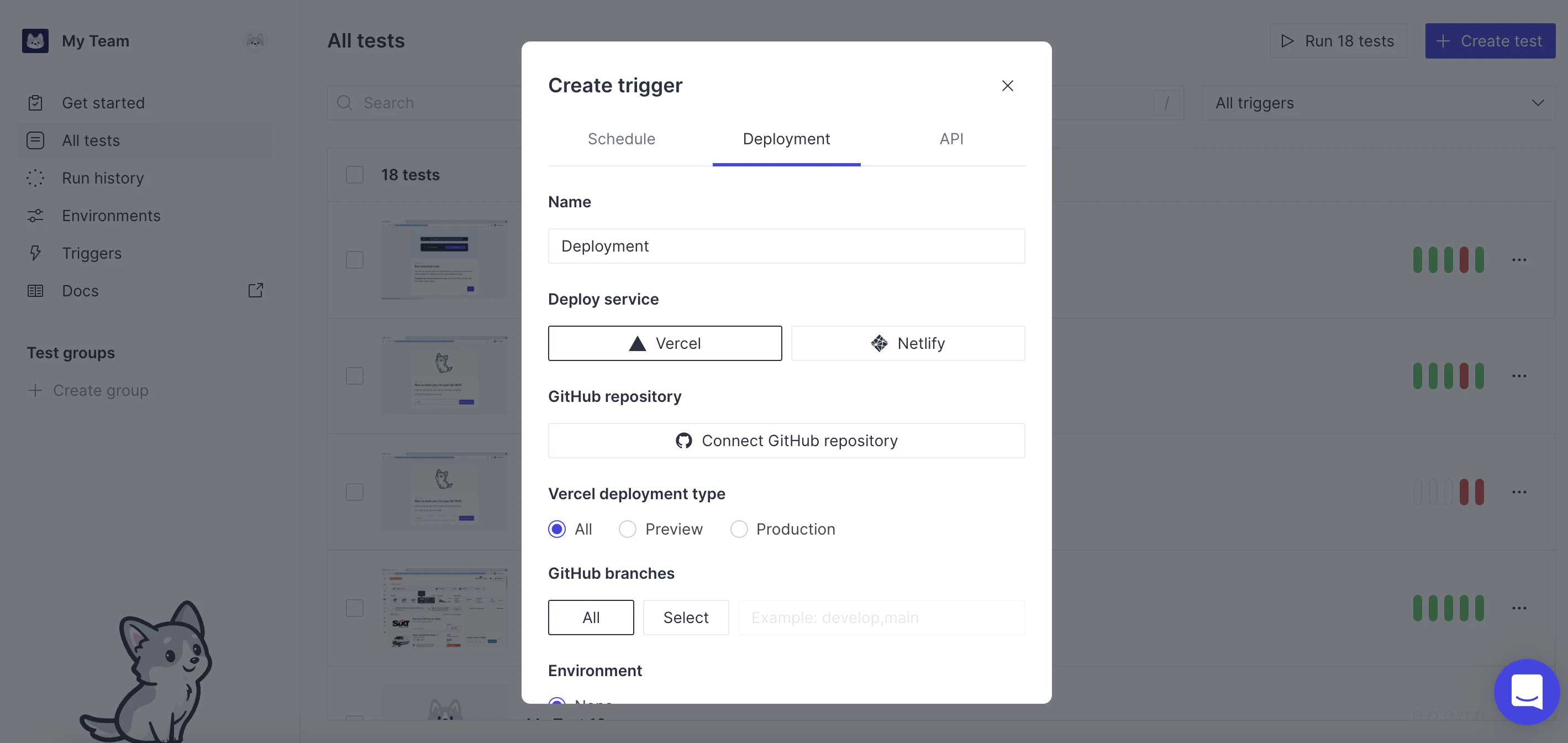The height and width of the screenshot is (743, 1568).
Task: Click the Triggers lightning icon in sidebar
Action: point(35,253)
